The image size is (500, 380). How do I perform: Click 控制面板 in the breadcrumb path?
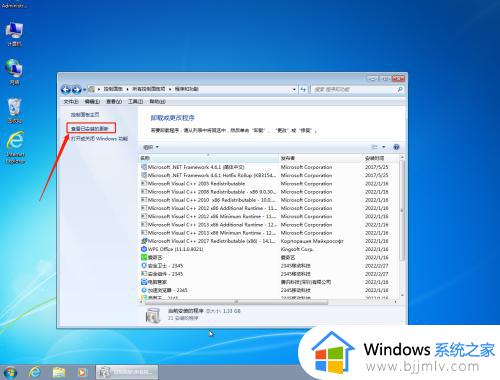tap(113, 89)
